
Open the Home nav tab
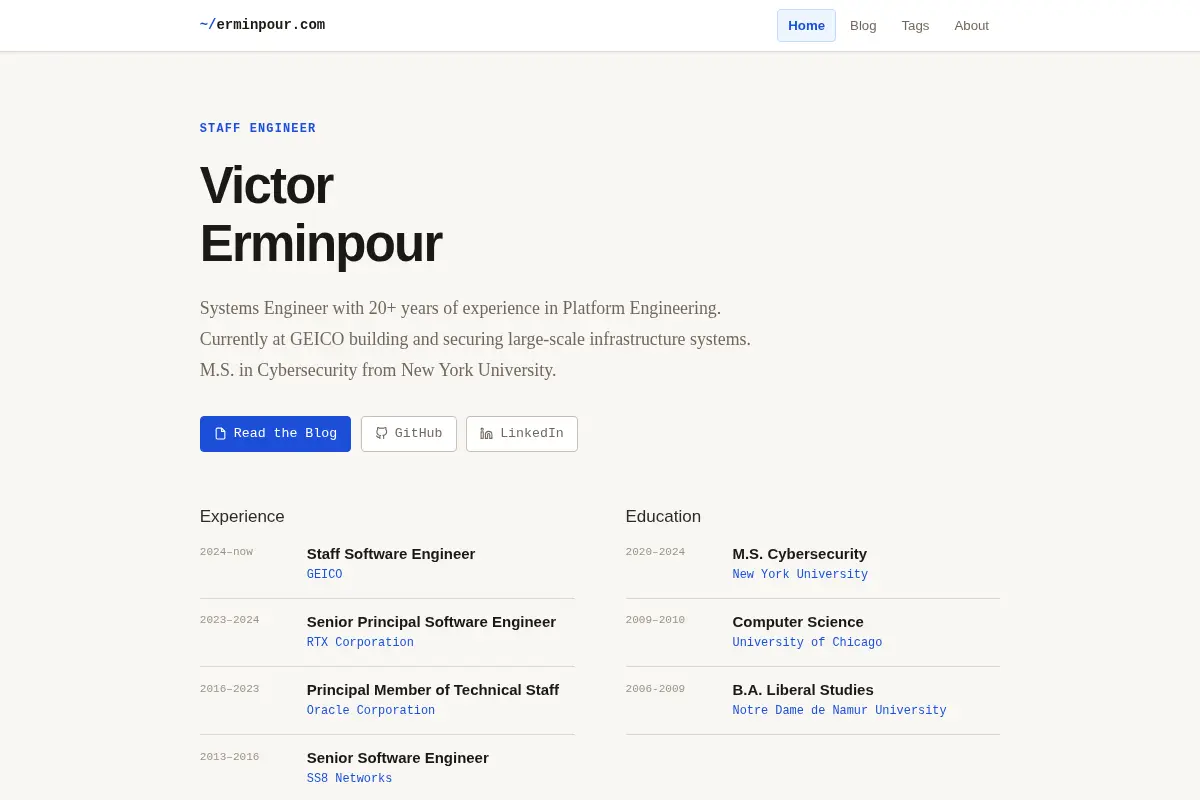tap(806, 26)
